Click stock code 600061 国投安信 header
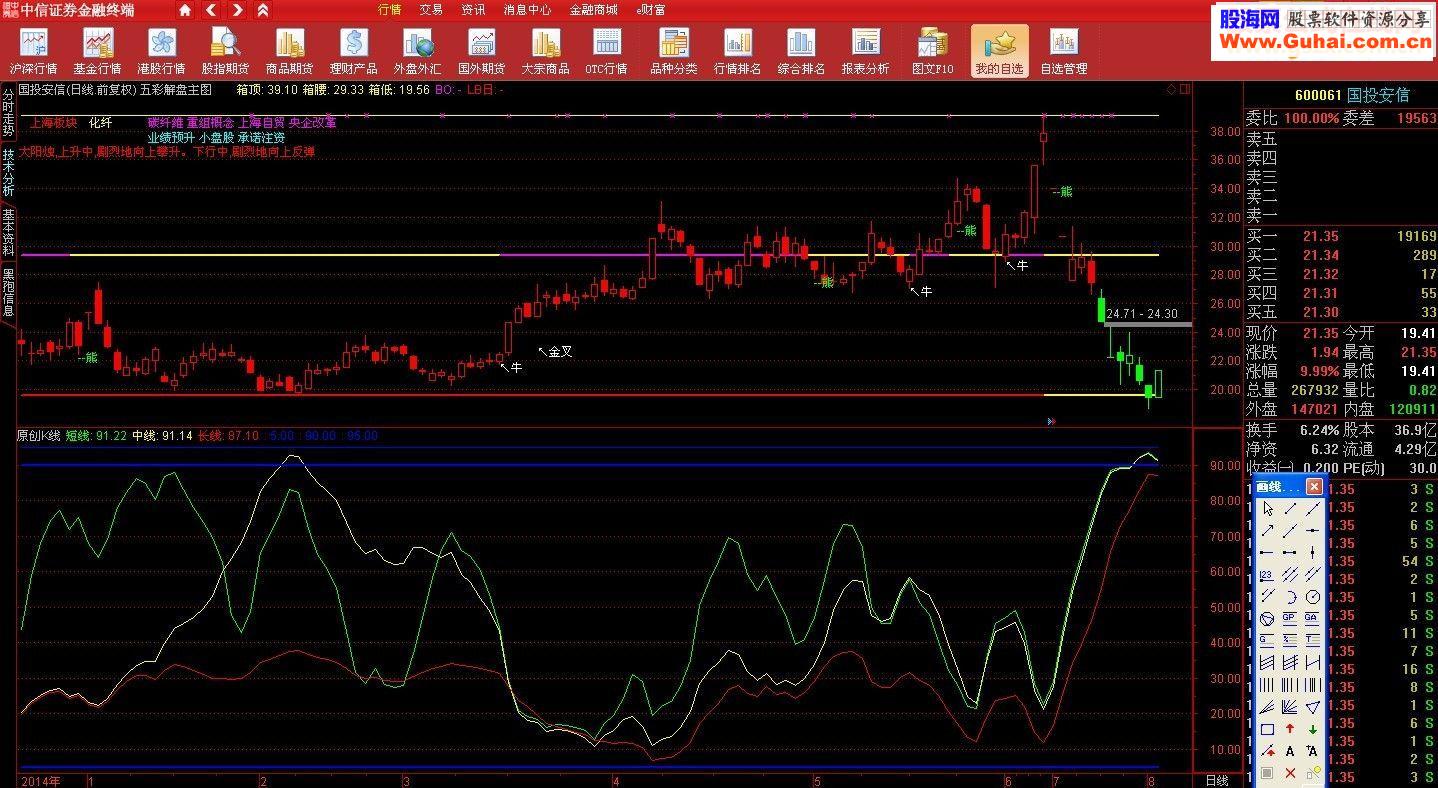The image size is (1438, 788). [1352, 95]
